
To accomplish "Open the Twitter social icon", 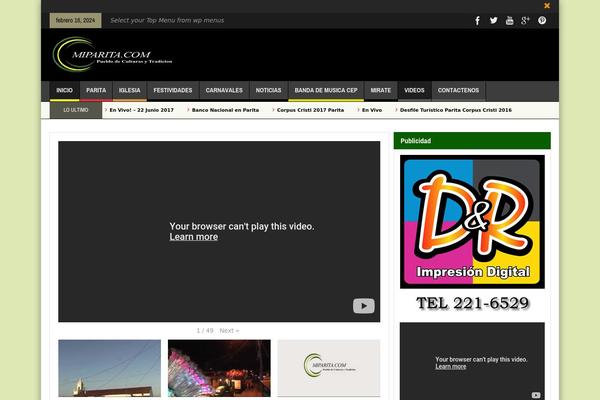I will (493, 21).
